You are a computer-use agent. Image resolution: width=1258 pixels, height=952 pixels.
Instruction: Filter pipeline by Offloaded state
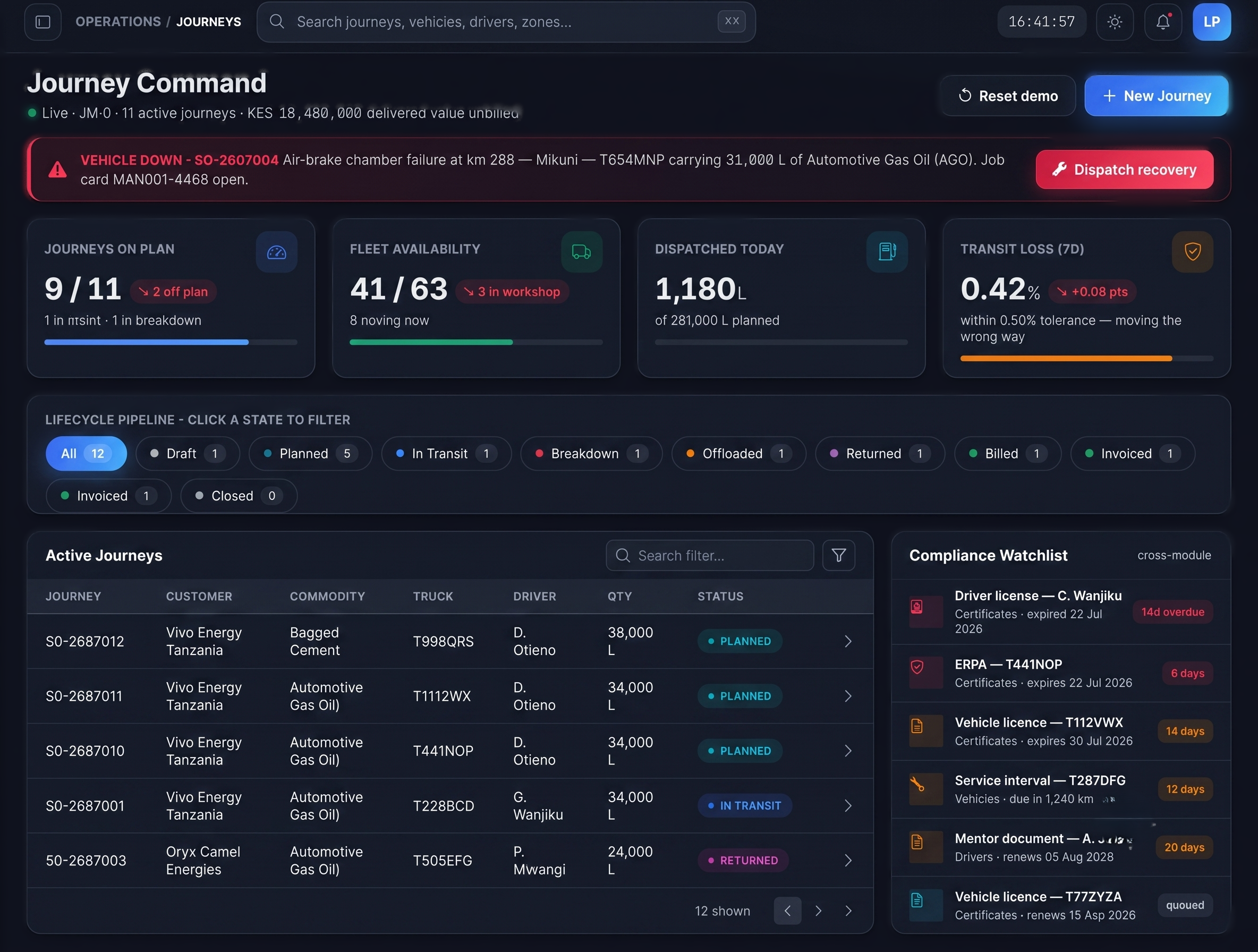[739, 453]
